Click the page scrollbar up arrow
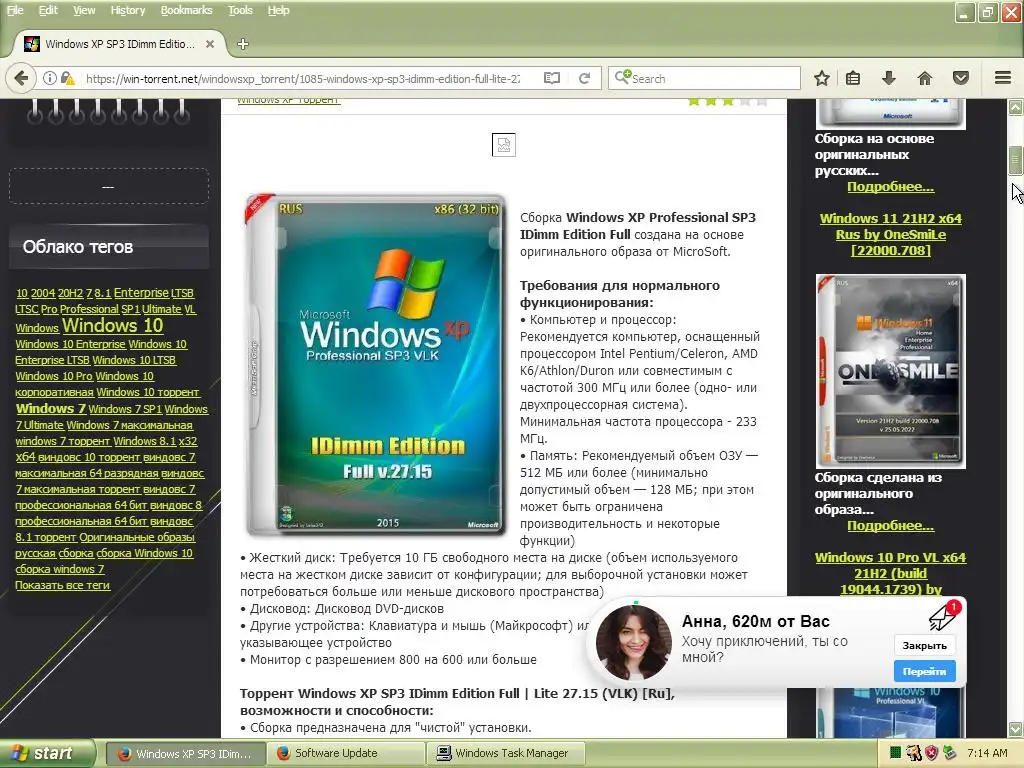Screen dimensions: 1024x768 (1016, 107)
